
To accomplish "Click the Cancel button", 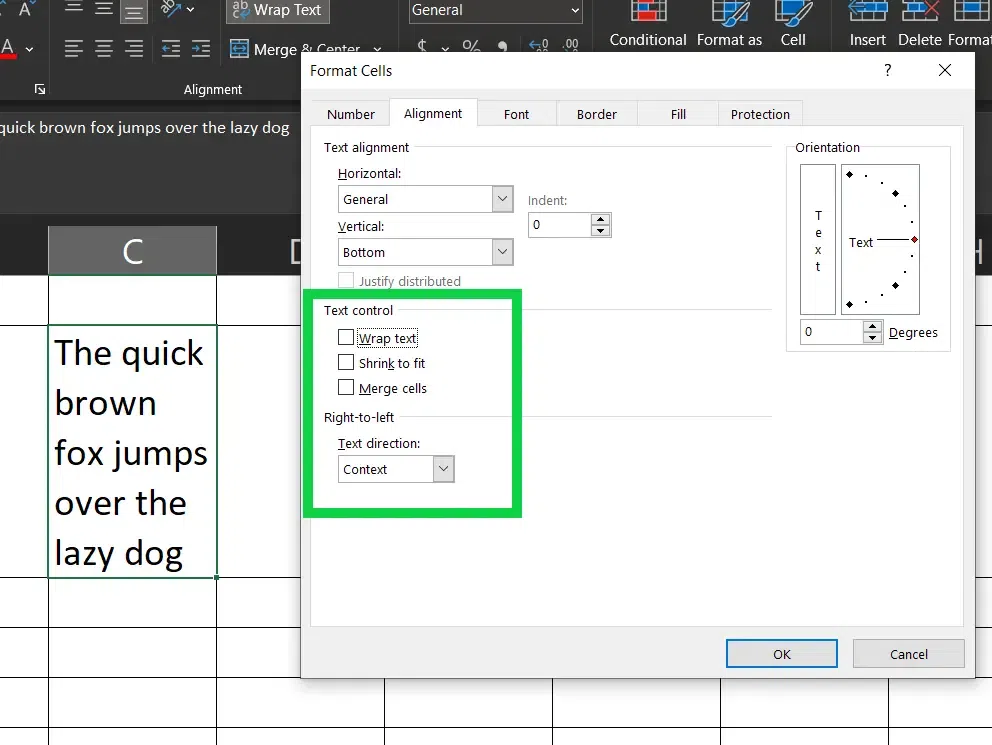I will (x=908, y=653).
